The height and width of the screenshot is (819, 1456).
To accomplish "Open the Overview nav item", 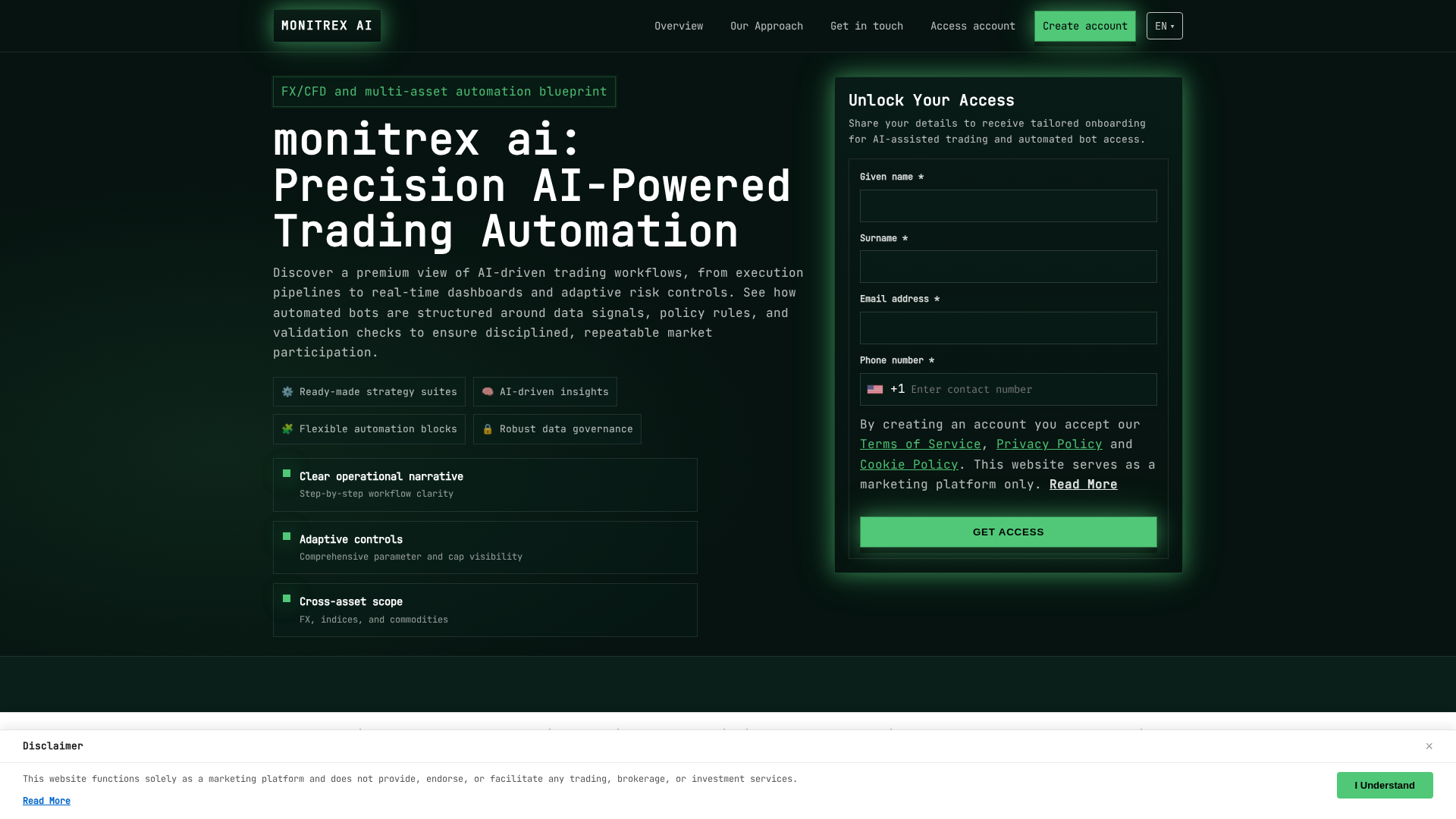I will (679, 26).
